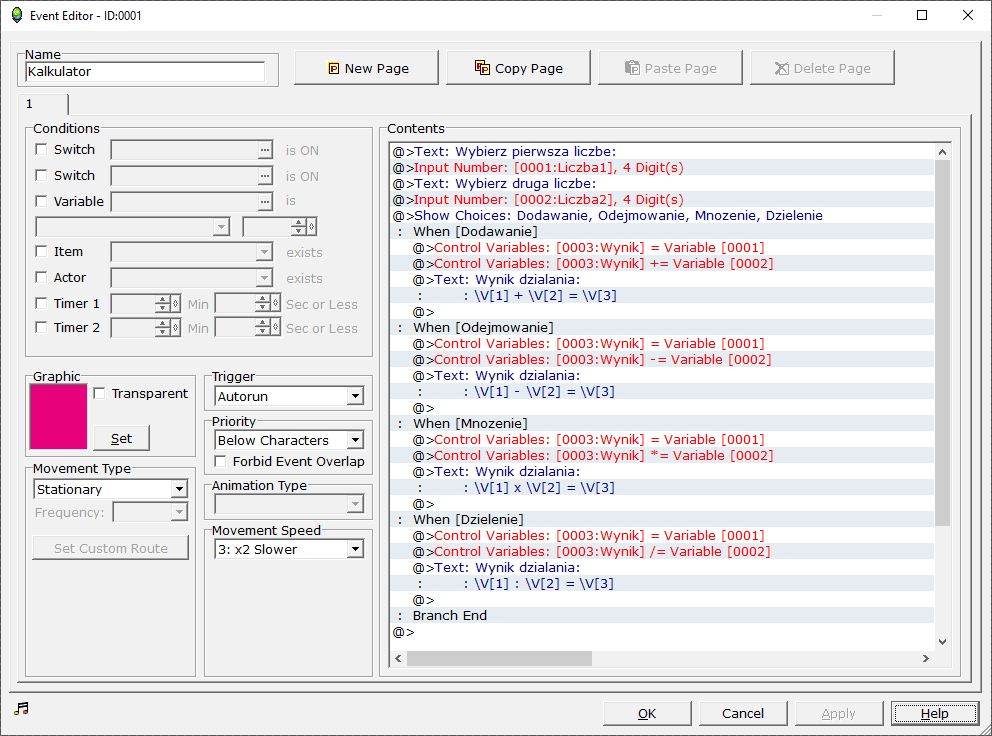The height and width of the screenshot is (736, 992).
Task: Click the Contents scroll left arrow
Action: (x=399, y=658)
